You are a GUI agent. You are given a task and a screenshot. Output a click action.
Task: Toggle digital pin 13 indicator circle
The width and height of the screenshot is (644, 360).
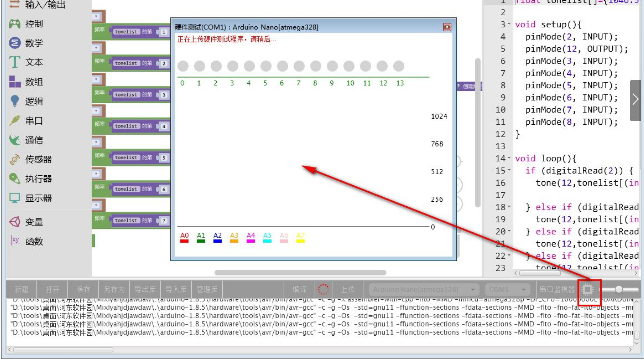(398, 66)
